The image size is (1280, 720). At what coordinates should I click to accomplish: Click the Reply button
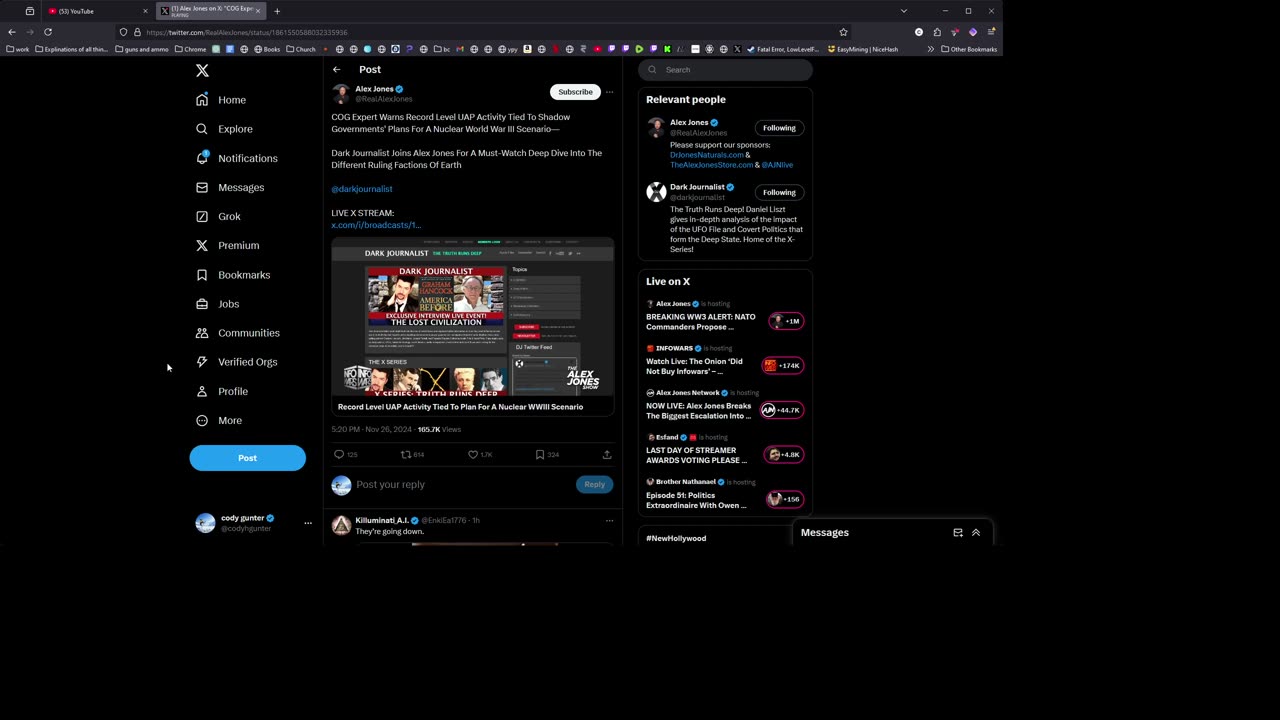point(594,485)
